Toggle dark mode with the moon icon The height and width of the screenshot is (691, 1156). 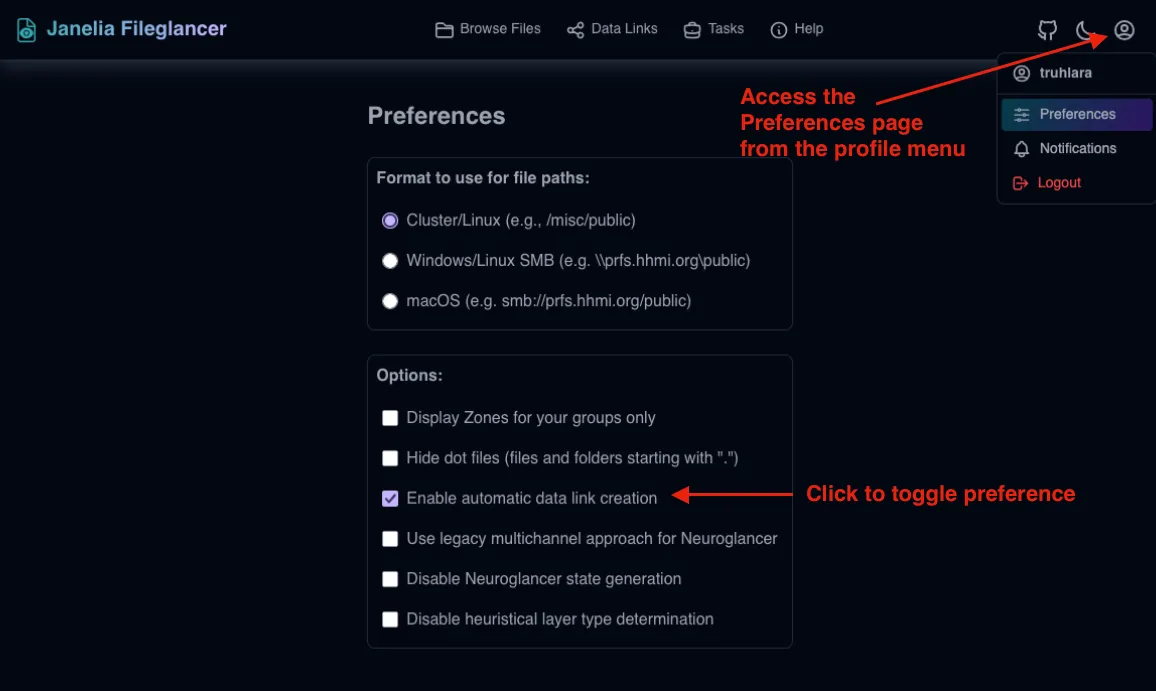tap(1086, 29)
